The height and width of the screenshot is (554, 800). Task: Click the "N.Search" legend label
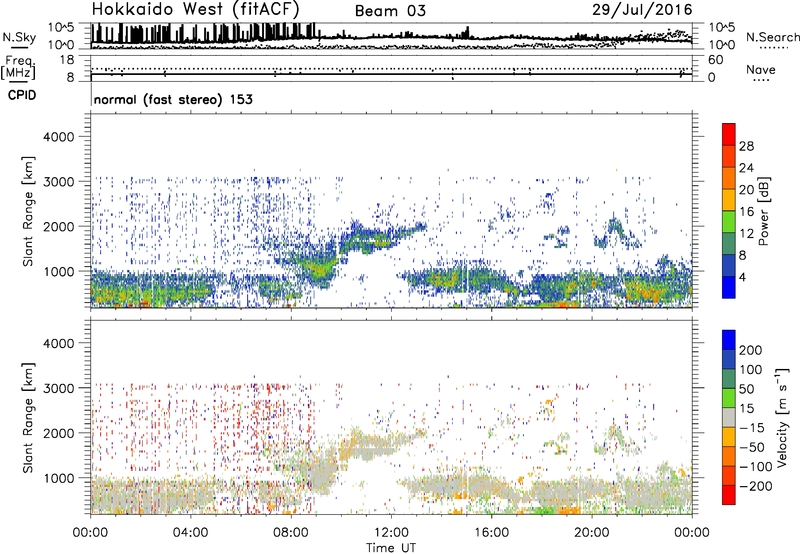coord(772,37)
